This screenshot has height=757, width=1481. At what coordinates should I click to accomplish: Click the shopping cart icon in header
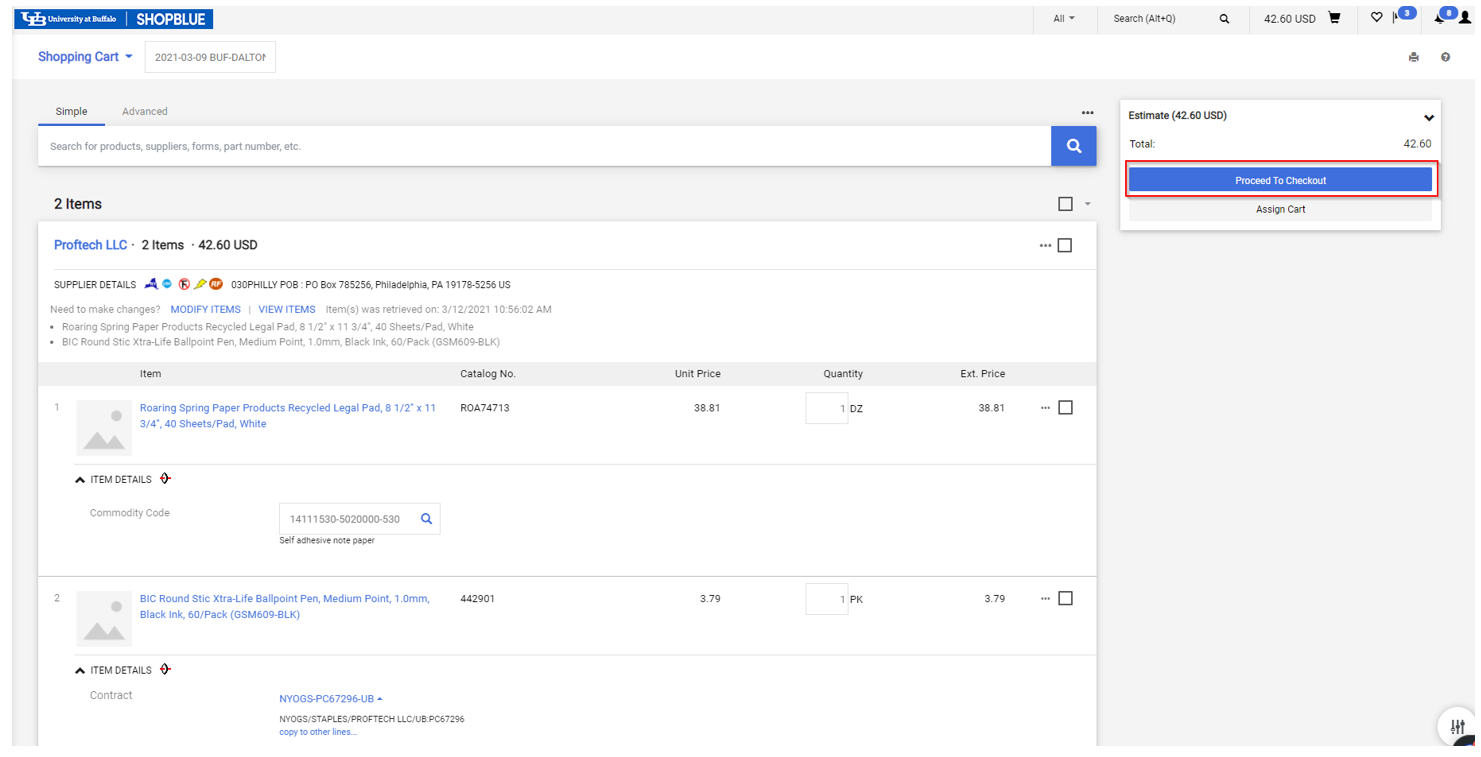1334,18
